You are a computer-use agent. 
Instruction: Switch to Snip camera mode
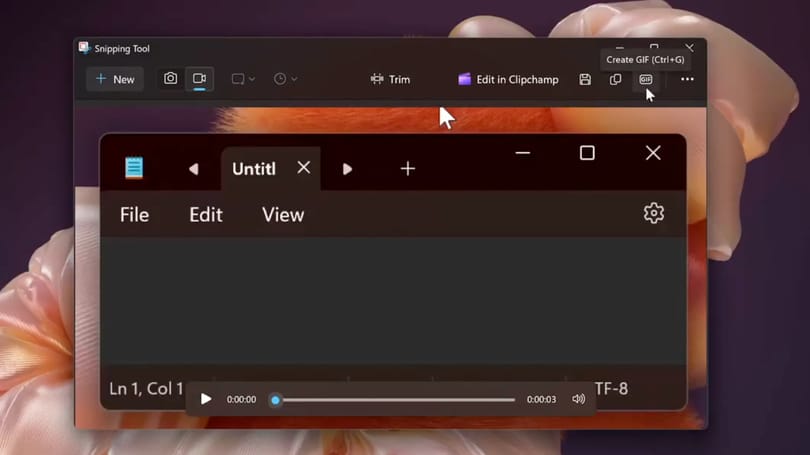[170, 79]
